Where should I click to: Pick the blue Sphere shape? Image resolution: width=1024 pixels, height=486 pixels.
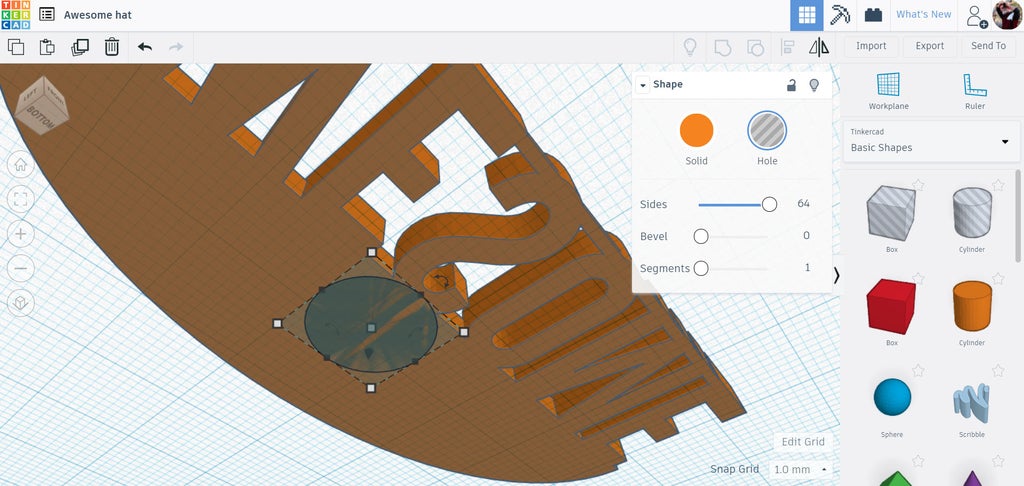point(892,397)
